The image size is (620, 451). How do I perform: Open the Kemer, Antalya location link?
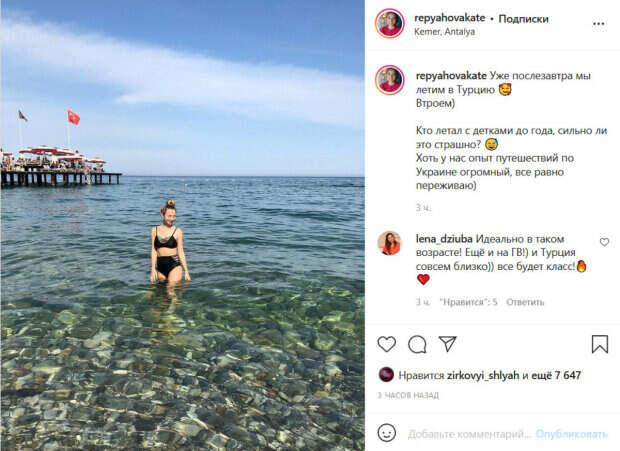pos(444,32)
